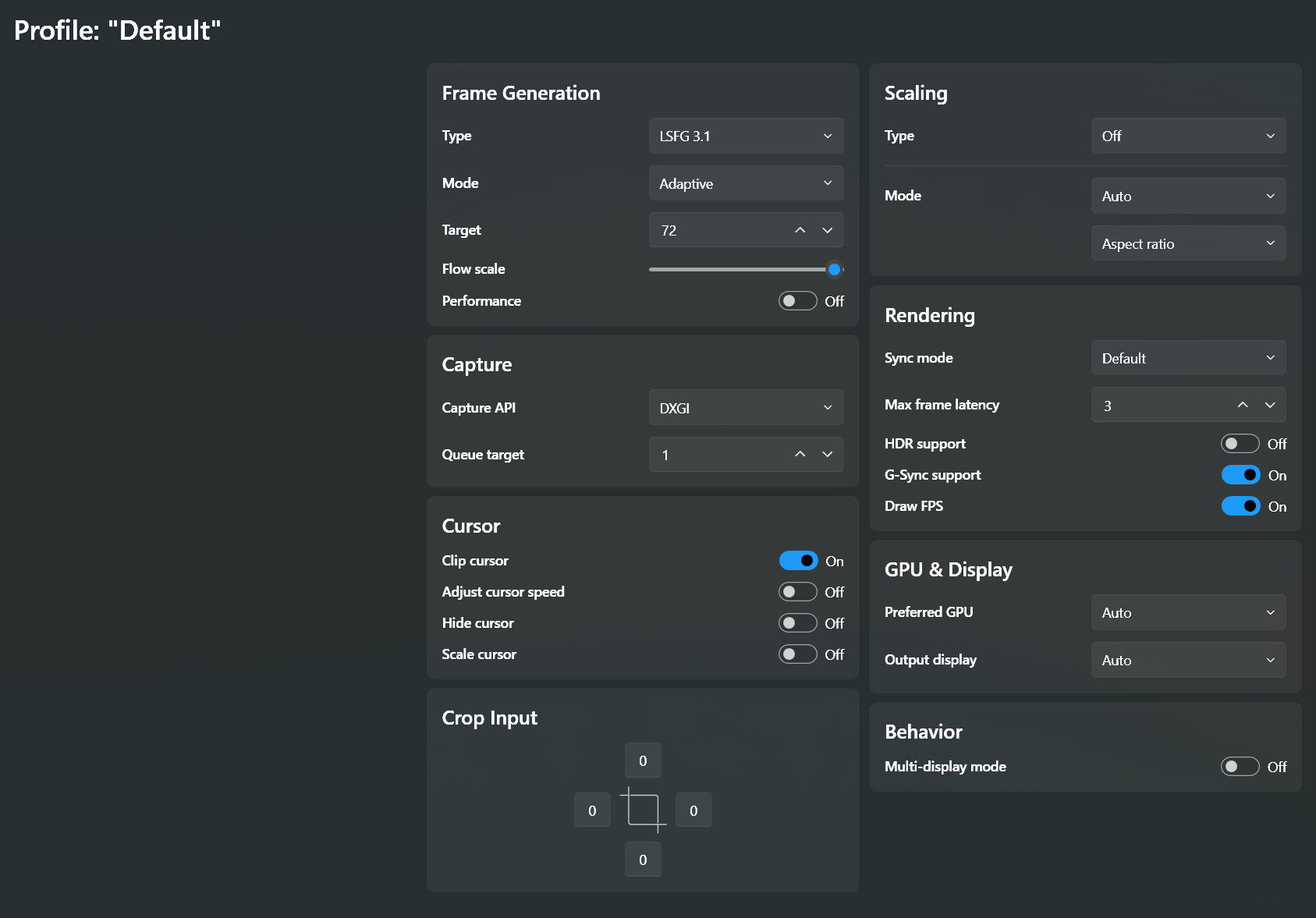Screen dimensions: 1316x918
Task: Toggle the Performance switch on
Action: point(797,301)
